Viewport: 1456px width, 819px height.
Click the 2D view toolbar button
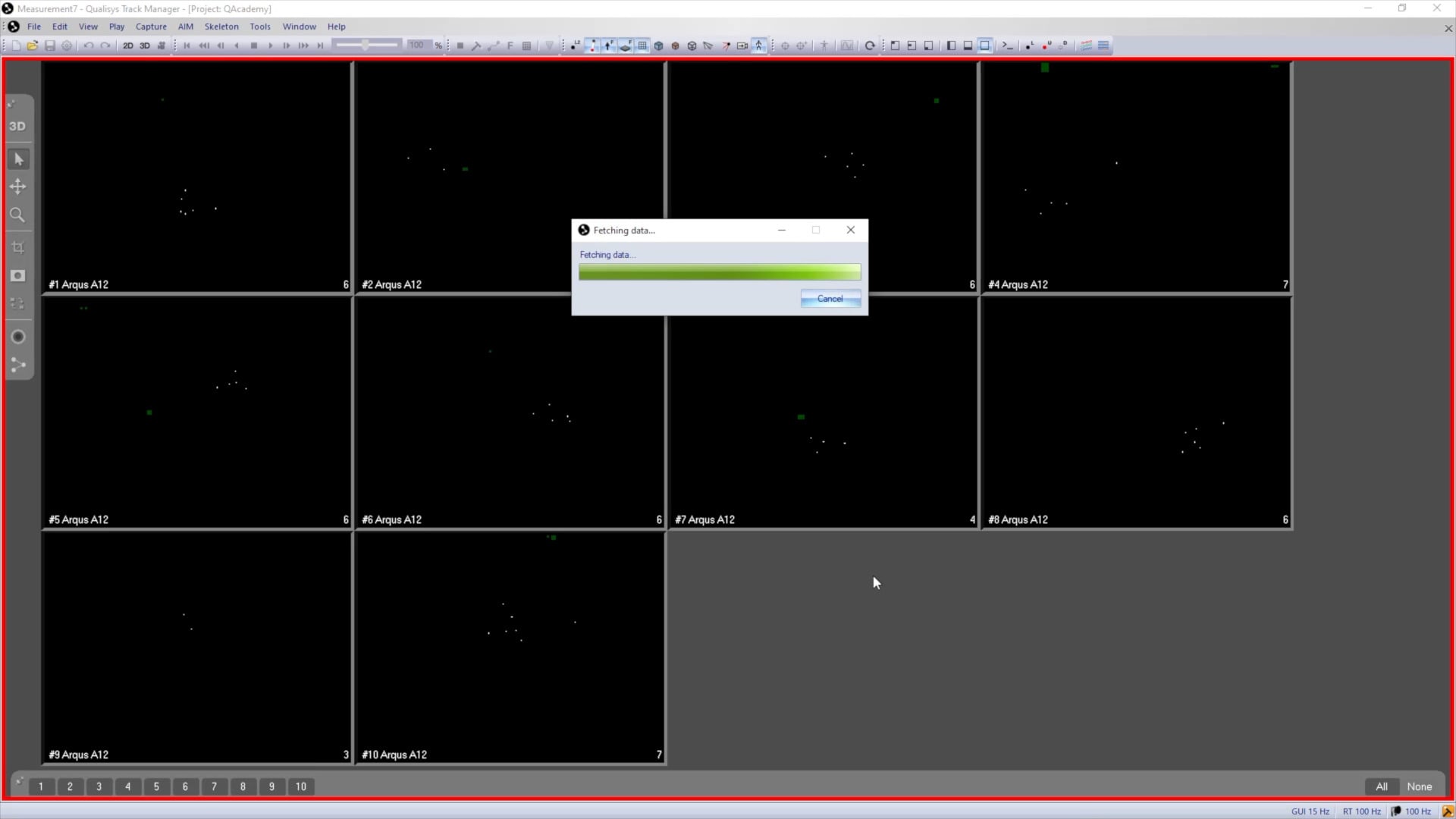point(127,45)
